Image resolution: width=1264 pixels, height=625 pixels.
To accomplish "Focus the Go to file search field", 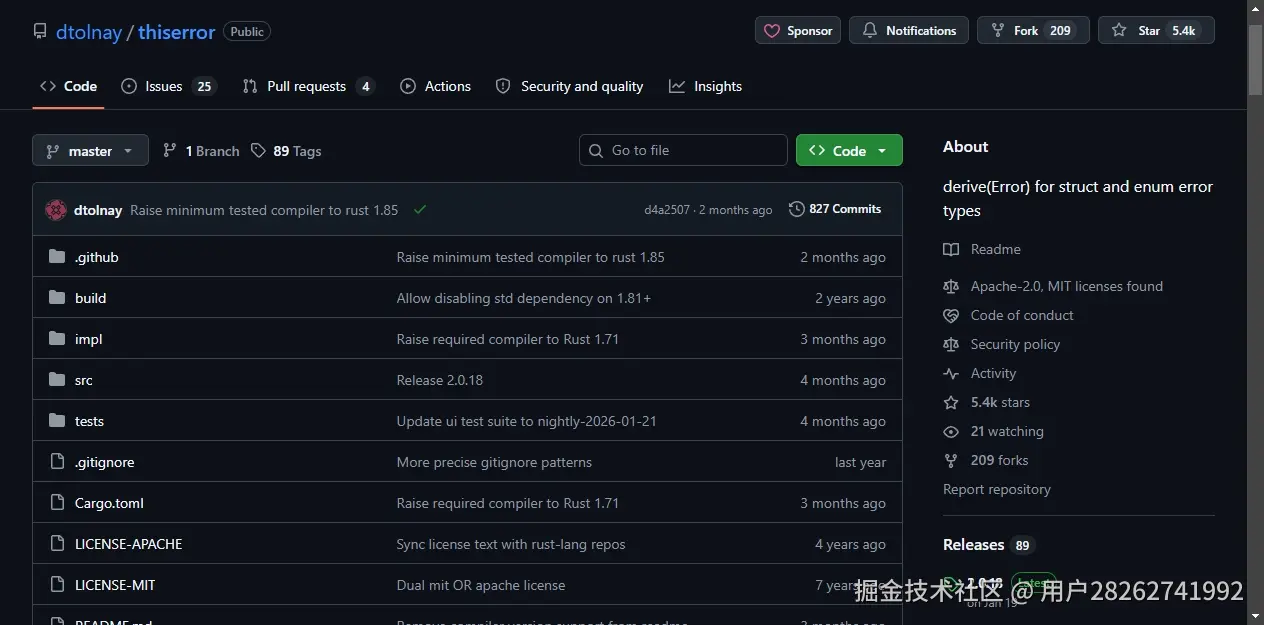I will point(683,150).
